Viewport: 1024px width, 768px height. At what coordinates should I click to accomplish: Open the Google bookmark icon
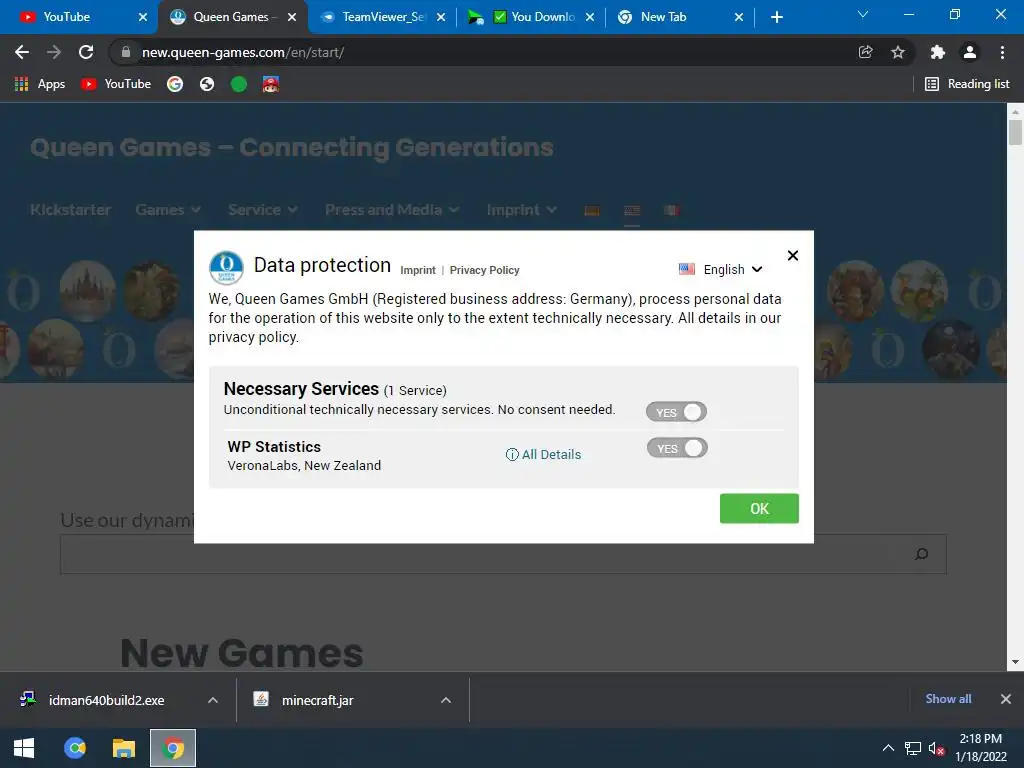pyautogui.click(x=174, y=84)
